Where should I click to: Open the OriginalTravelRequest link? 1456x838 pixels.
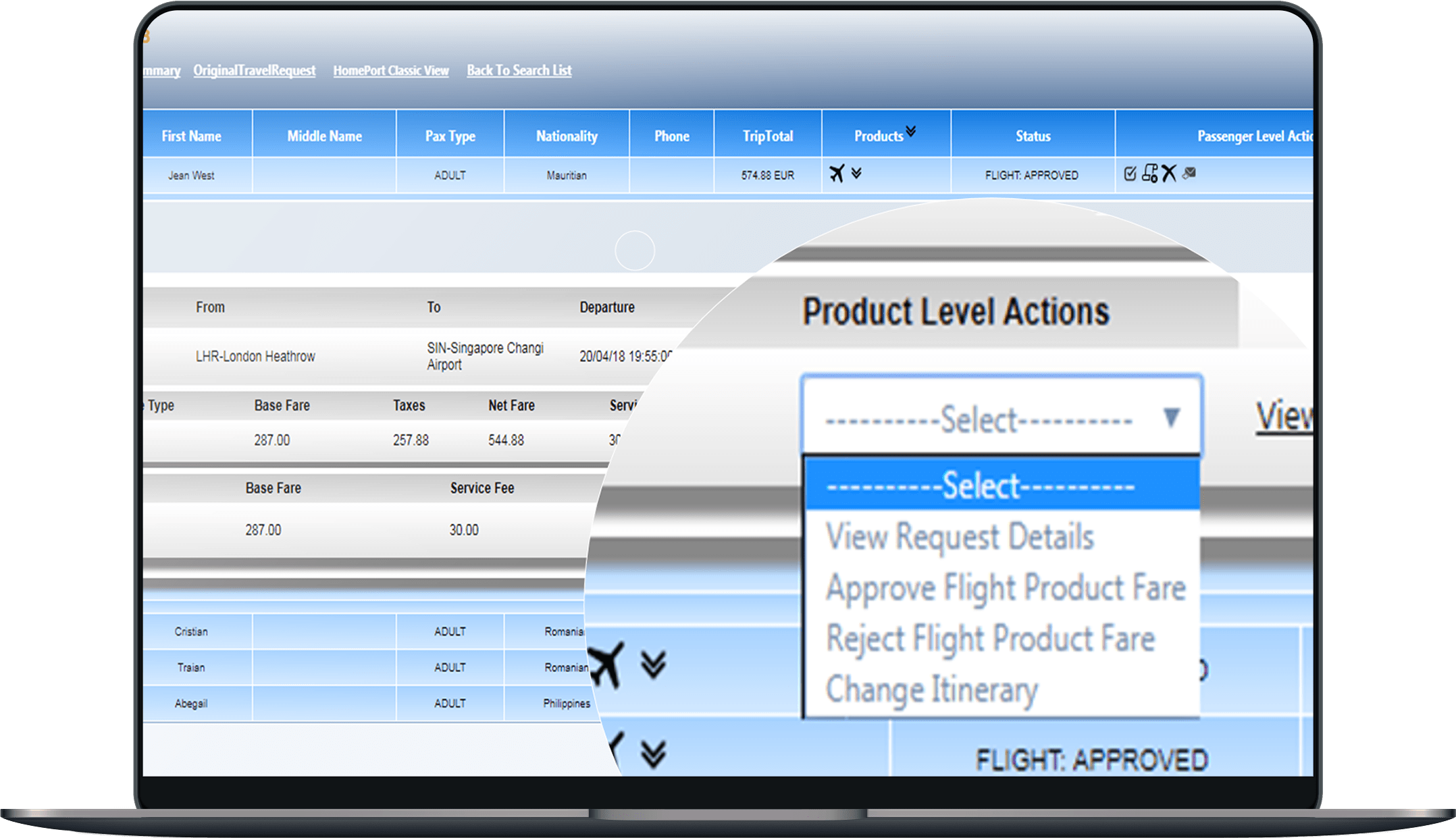[254, 70]
